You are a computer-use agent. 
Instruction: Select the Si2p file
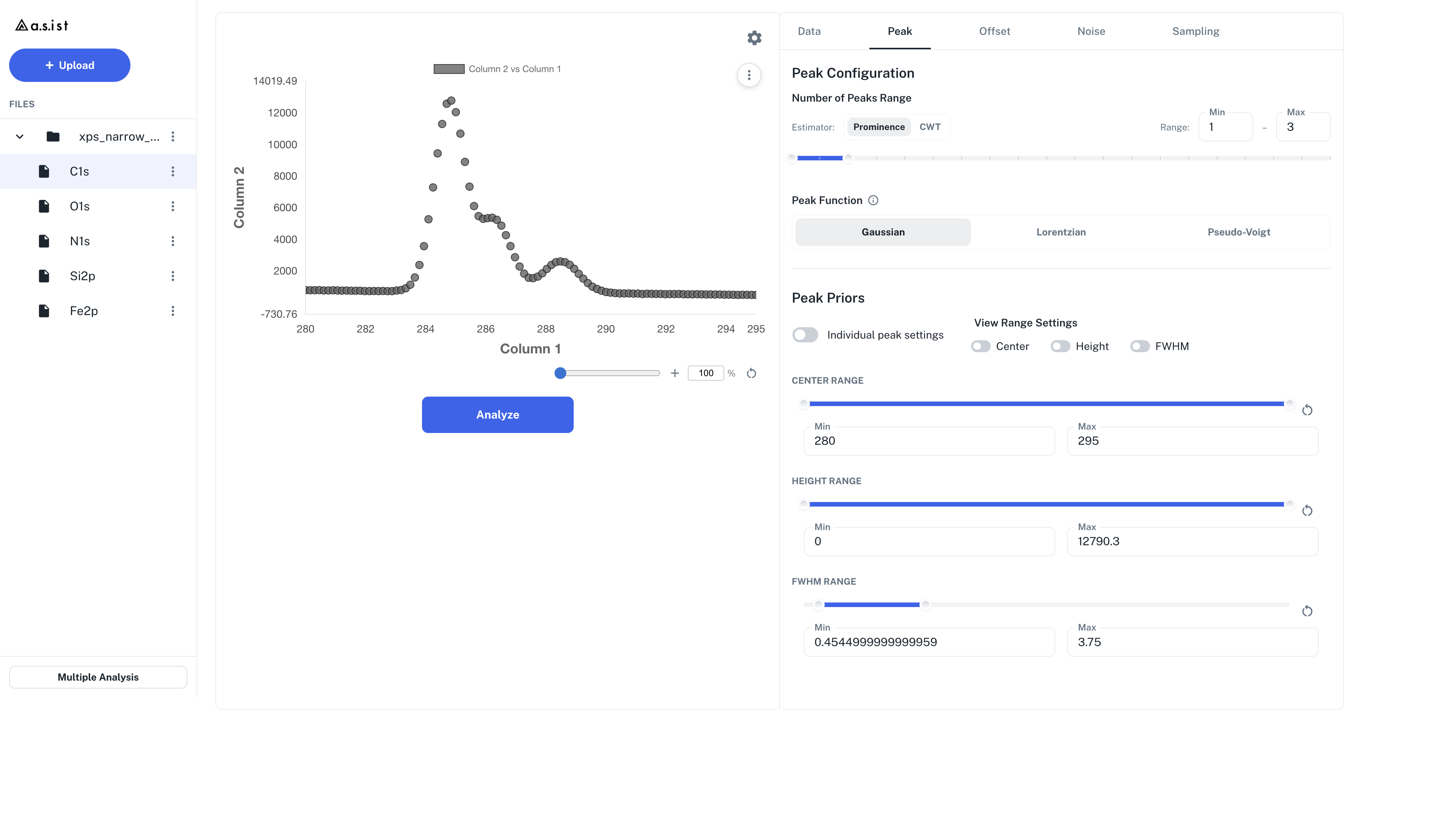98,276
